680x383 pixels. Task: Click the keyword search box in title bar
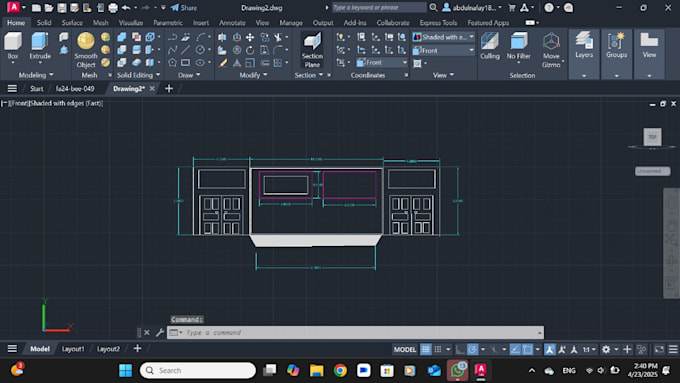pos(379,7)
